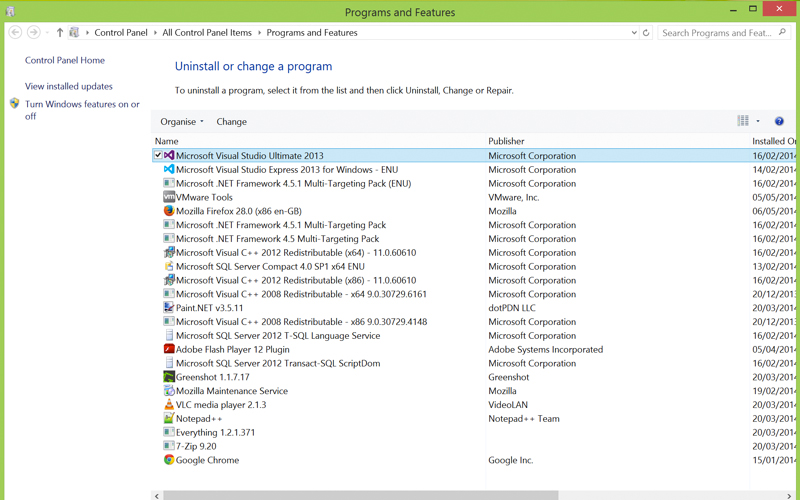Viewport: 800px width, 500px height.
Task: Click the up arrow navigation icon
Action: tap(59, 33)
